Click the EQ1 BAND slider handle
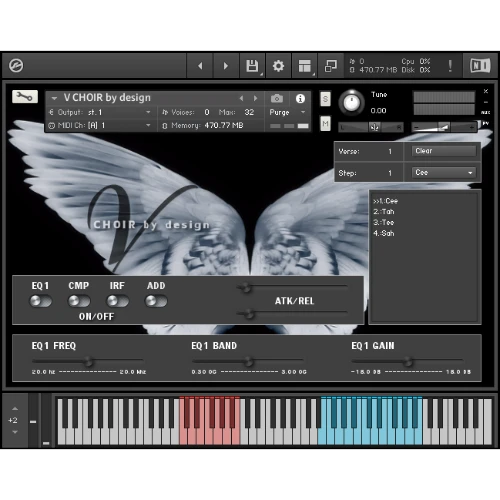The width and height of the screenshot is (500, 500). click(x=248, y=361)
